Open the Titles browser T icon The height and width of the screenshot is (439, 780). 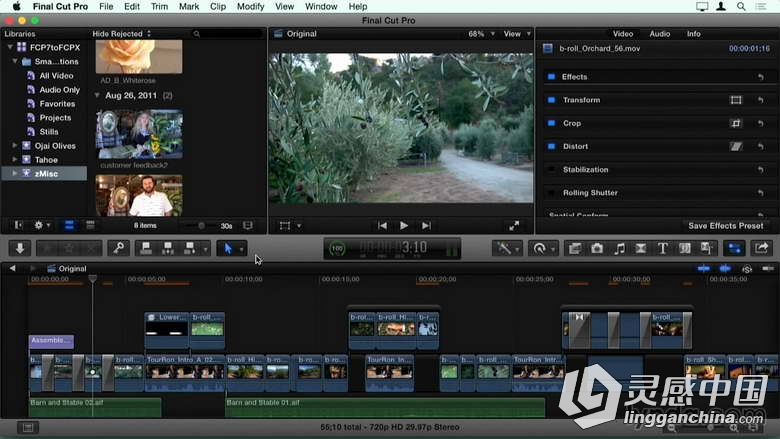click(663, 248)
